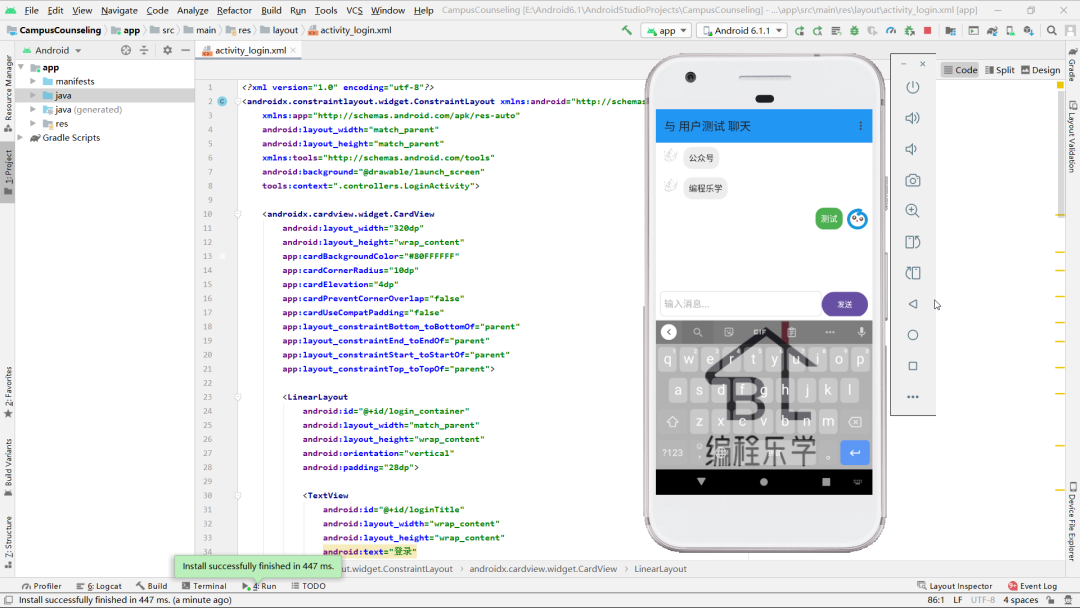This screenshot has width=1080, height=608.
Task: Switch editor to Split view
Action: pyautogui.click(x=999, y=70)
